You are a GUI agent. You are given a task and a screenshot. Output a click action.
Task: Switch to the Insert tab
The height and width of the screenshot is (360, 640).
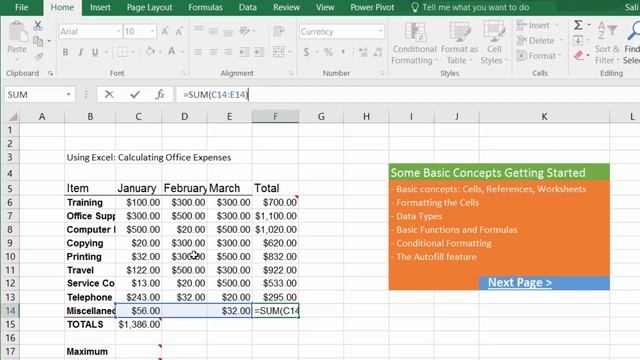click(100, 7)
